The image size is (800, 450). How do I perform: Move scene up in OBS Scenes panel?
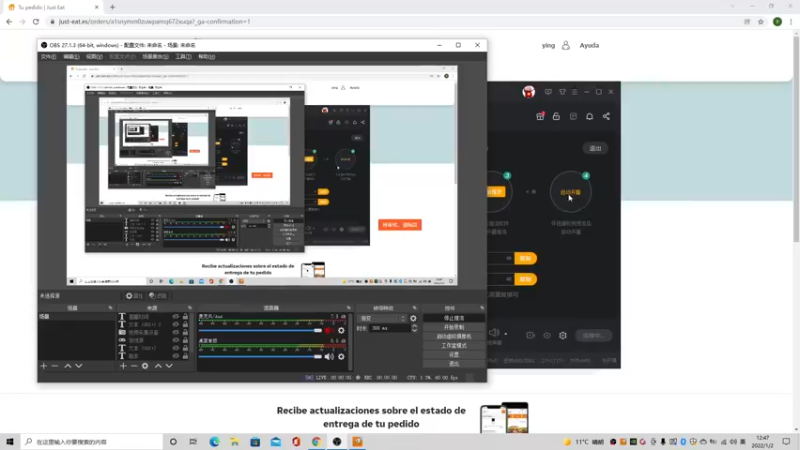pyautogui.click(x=67, y=366)
